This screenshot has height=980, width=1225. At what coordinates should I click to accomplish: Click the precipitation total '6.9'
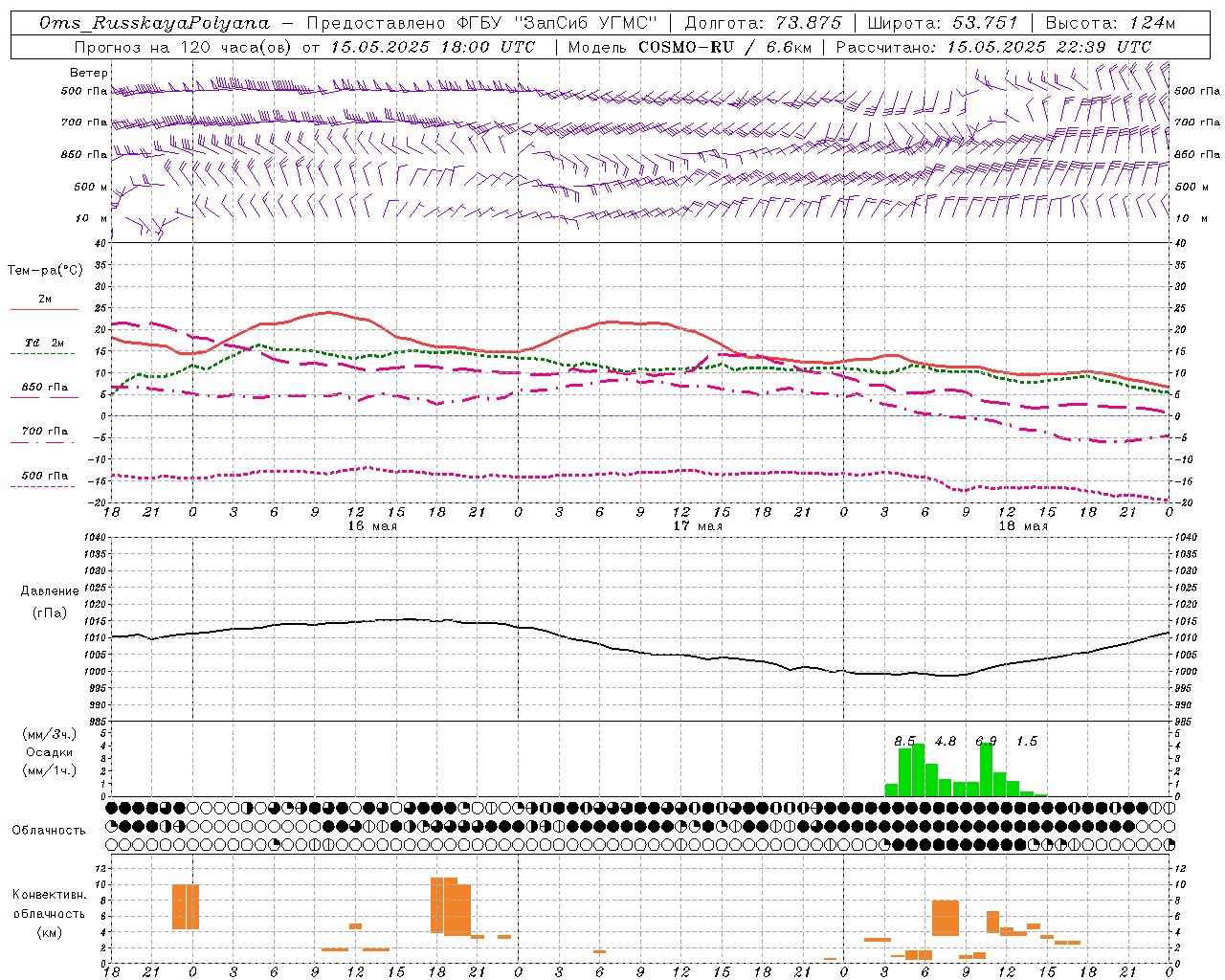click(986, 741)
